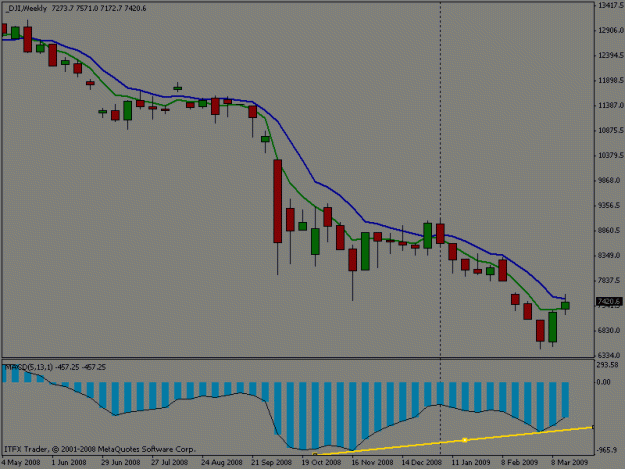Click the 6830.0 price axis label
The width and height of the screenshot is (625, 469).
[x=611, y=330]
